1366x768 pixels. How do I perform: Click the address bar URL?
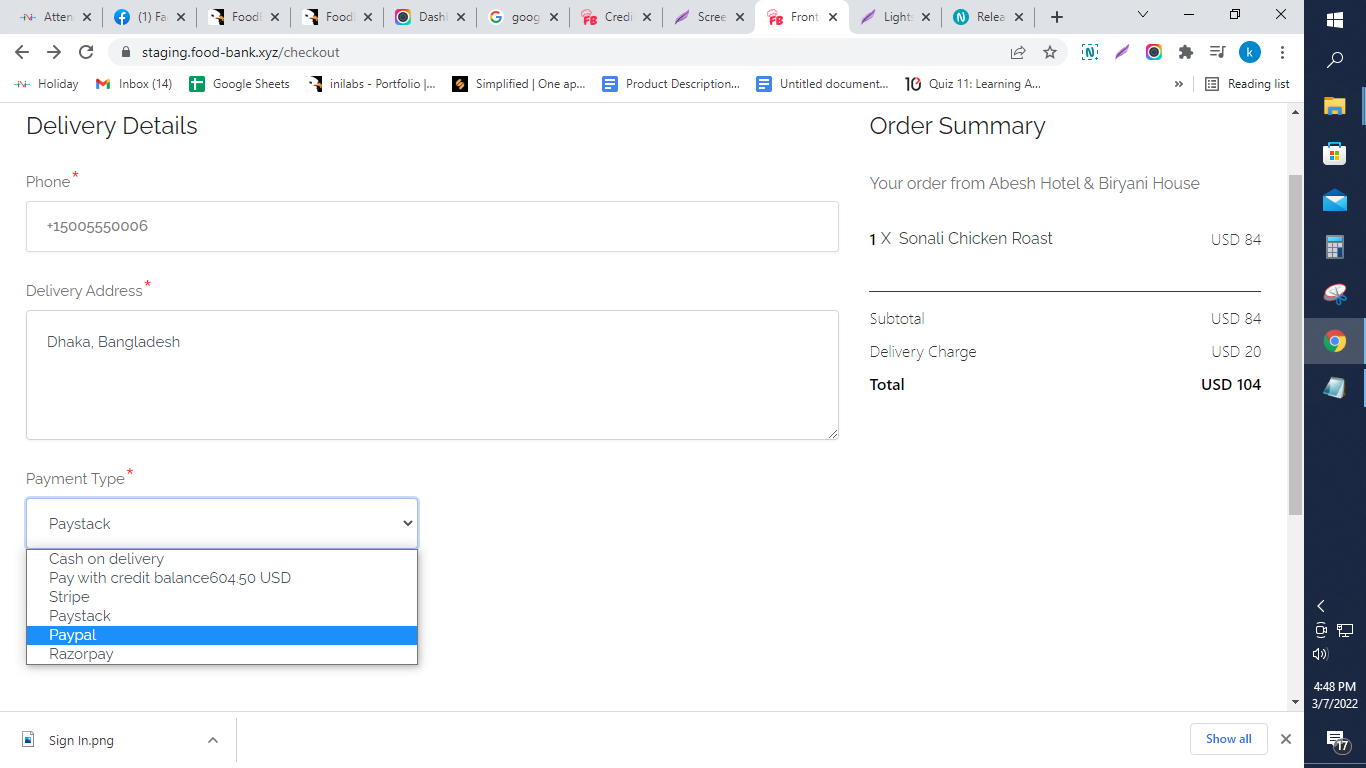point(241,52)
